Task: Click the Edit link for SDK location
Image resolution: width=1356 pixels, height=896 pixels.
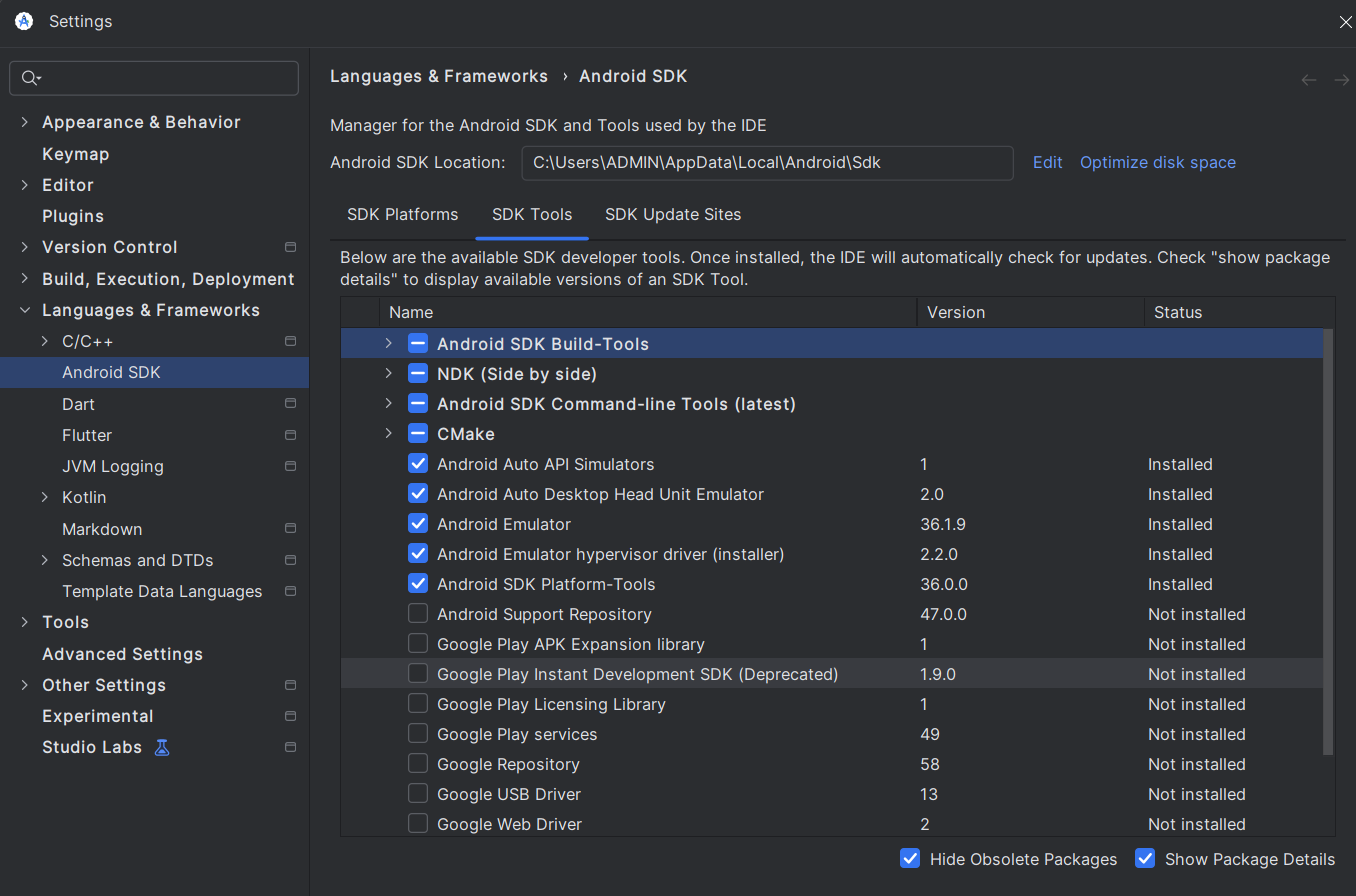Action: point(1047,162)
